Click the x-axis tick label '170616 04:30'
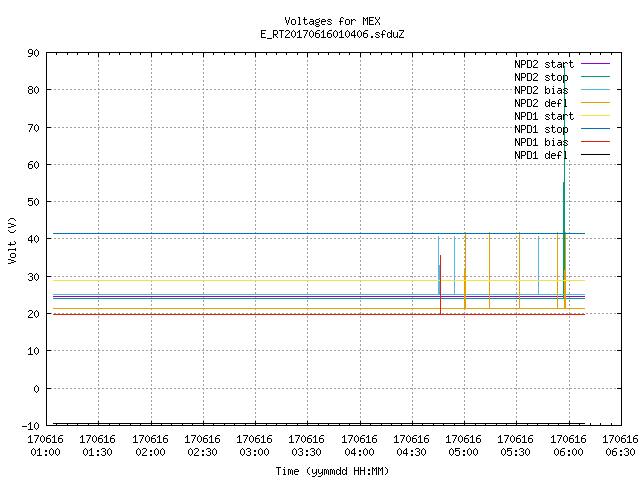640x480 pixels. coord(411,446)
